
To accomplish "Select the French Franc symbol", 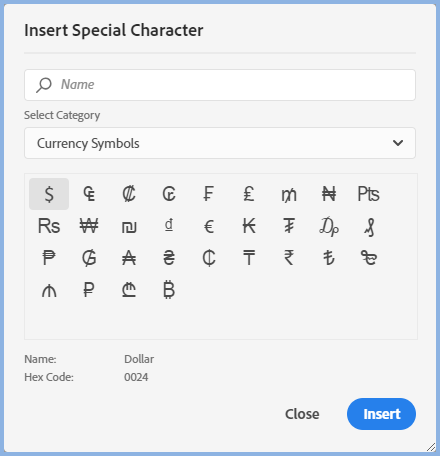I will pyautogui.click(x=209, y=194).
